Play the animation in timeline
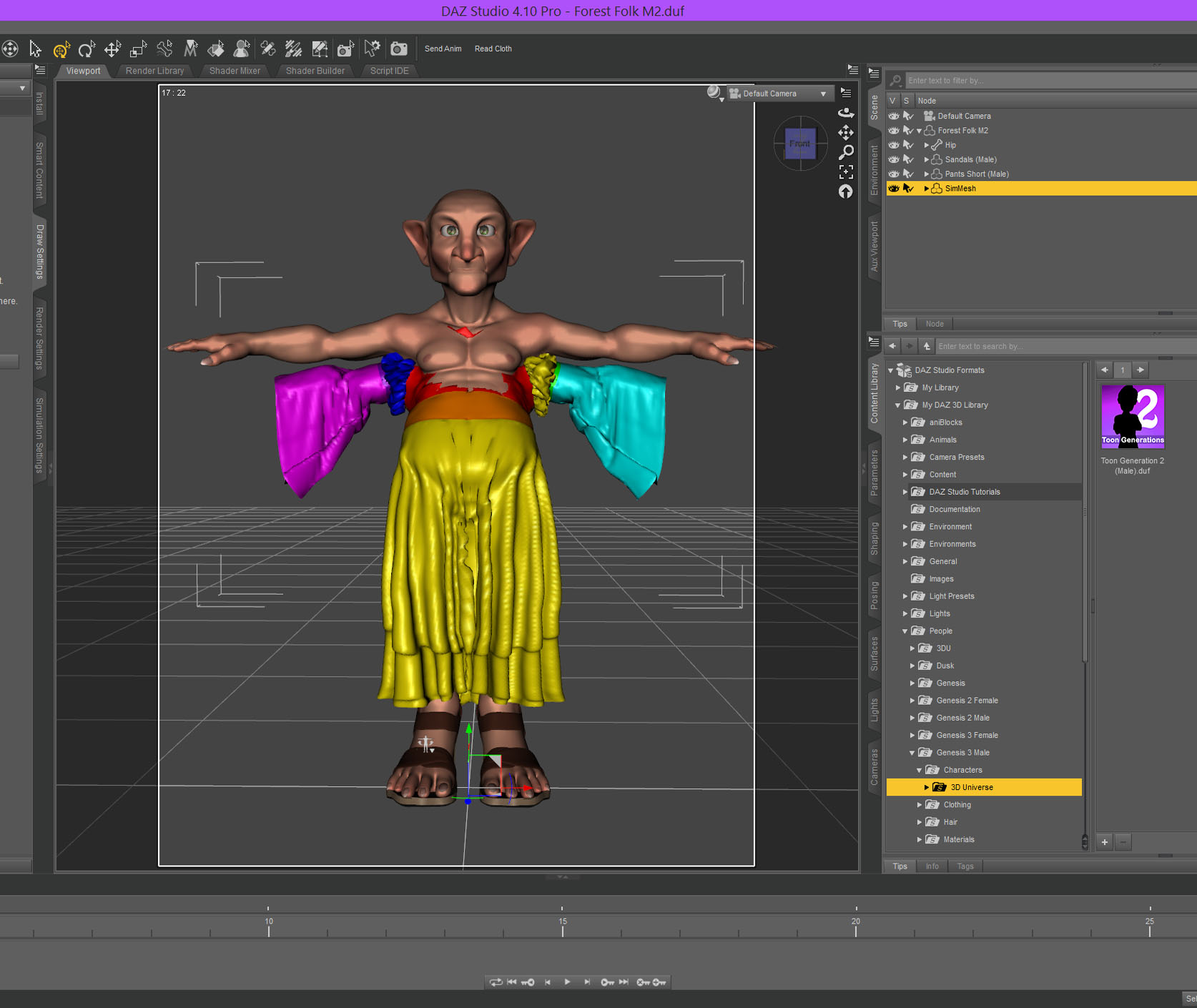Image resolution: width=1197 pixels, height=1008 pixels. (x=567, y=982)
